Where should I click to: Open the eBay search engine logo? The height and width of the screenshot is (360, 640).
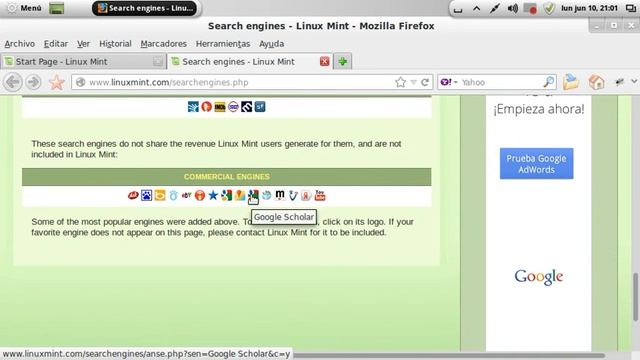(187, 196)
